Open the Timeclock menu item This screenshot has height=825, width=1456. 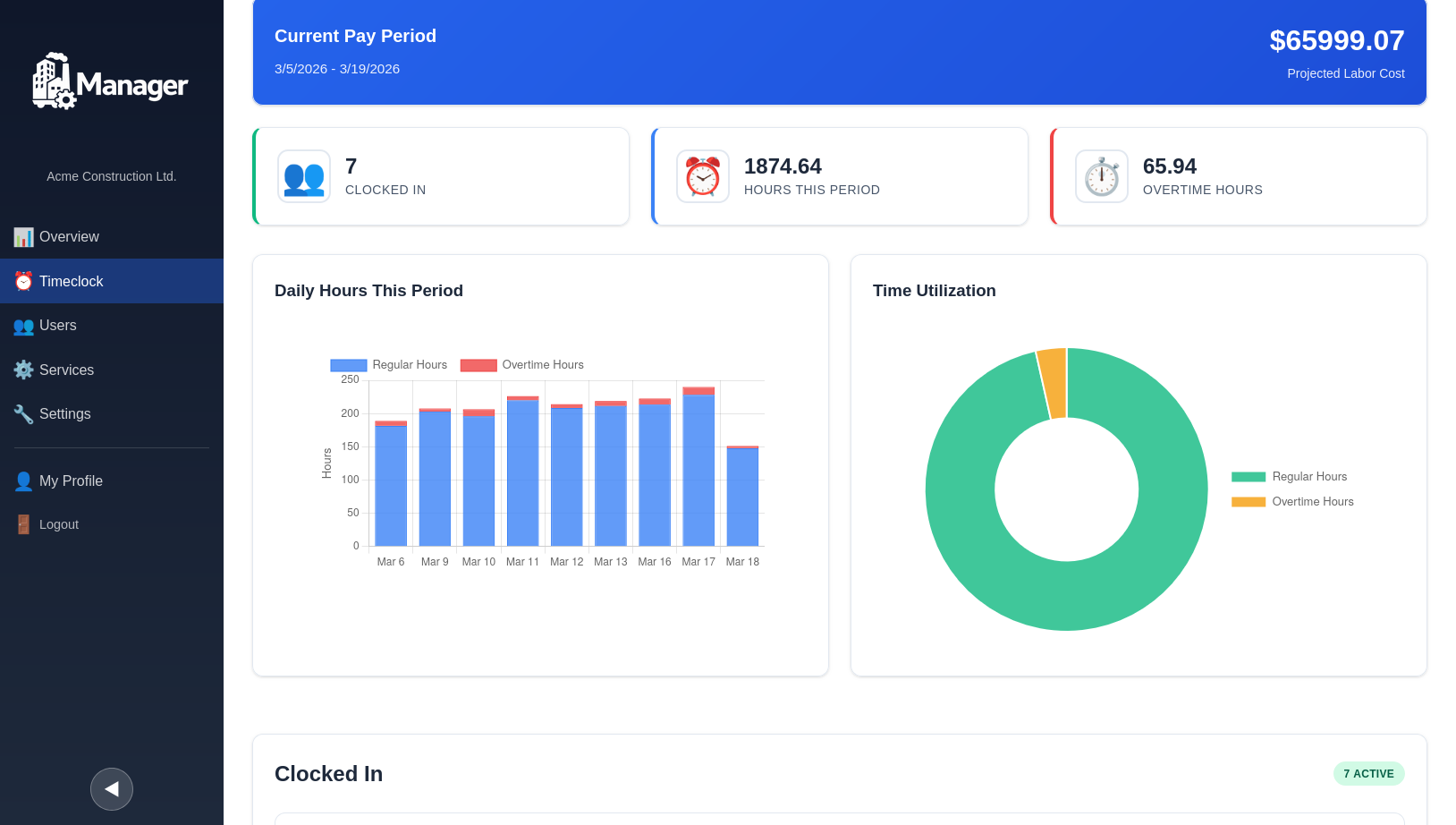[72, 282]
